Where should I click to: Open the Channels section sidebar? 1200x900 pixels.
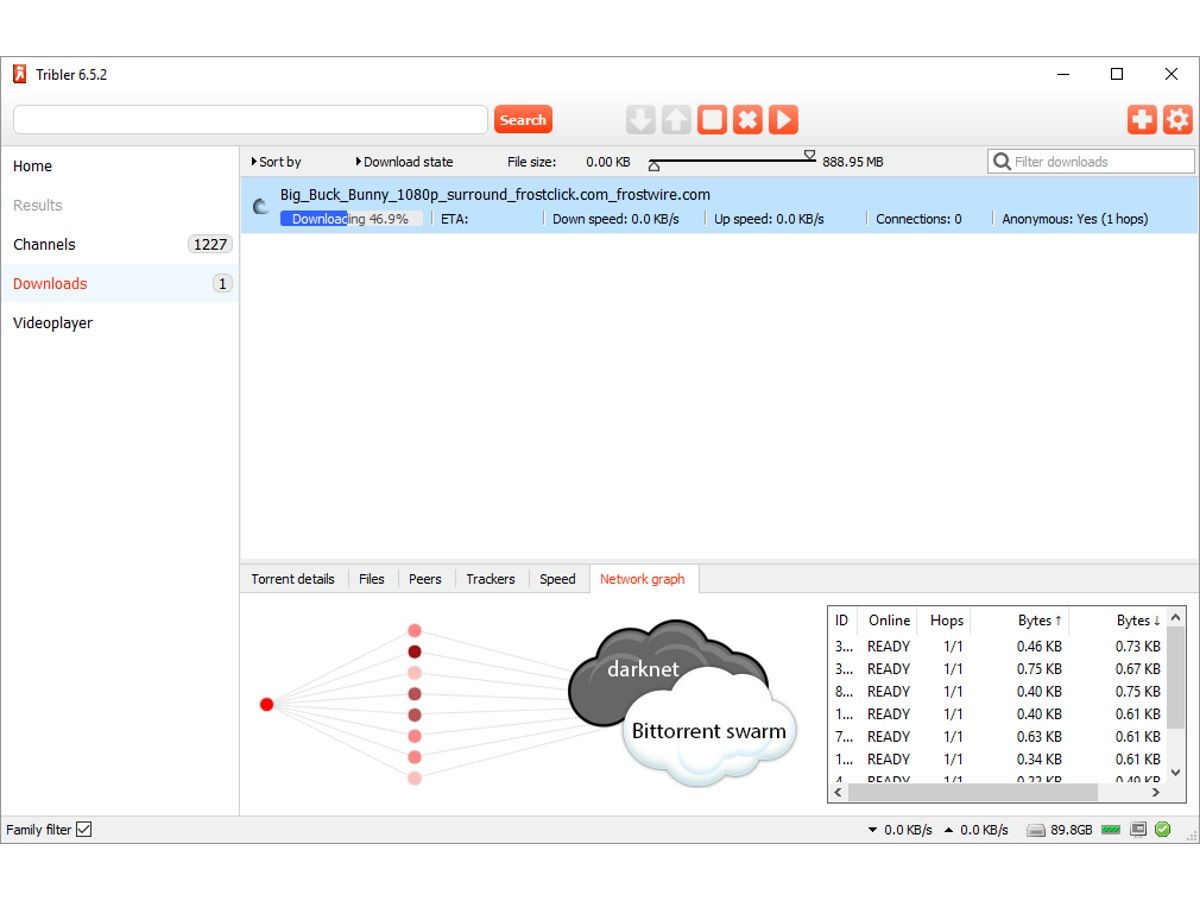(x=44, y=244)
